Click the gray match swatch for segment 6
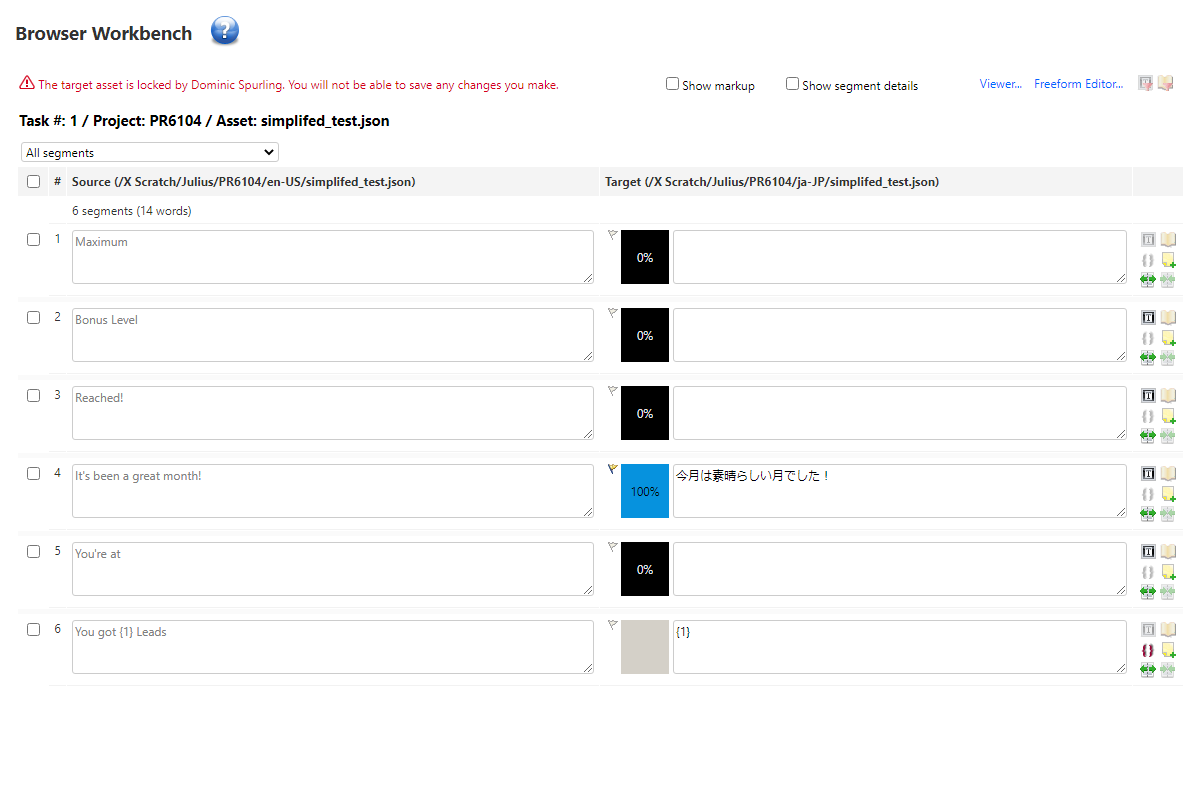1201x808 pixels. point(645,647)
